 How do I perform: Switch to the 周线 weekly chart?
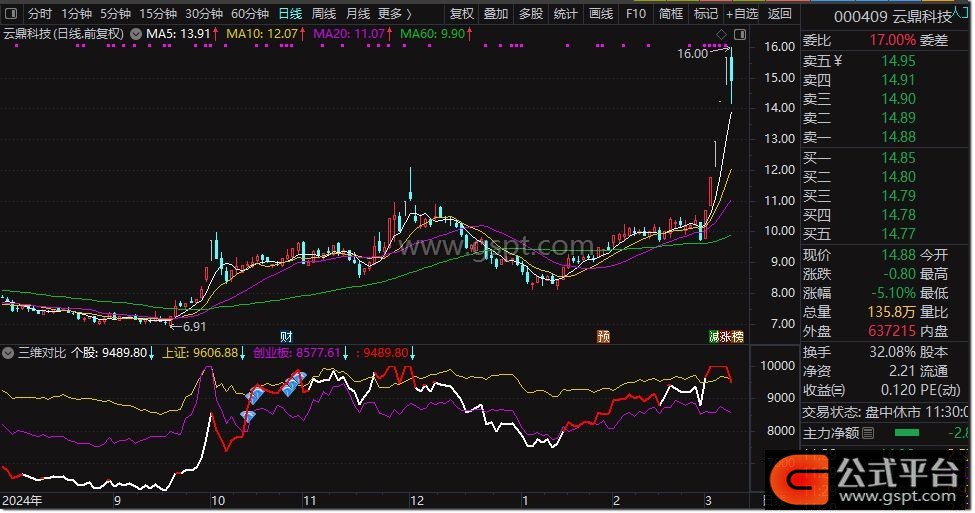323,14
